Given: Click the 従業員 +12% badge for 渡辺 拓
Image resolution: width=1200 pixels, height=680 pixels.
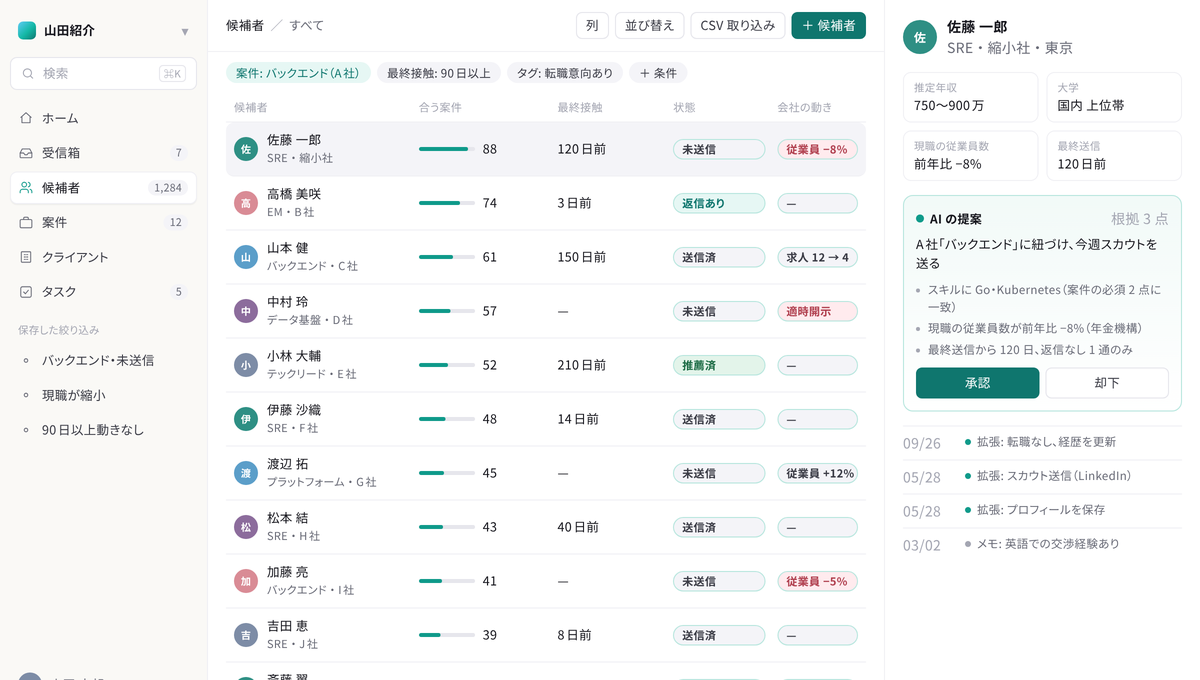Looking at the screenshot, I should pyautogui.click(x=817, y=473).
